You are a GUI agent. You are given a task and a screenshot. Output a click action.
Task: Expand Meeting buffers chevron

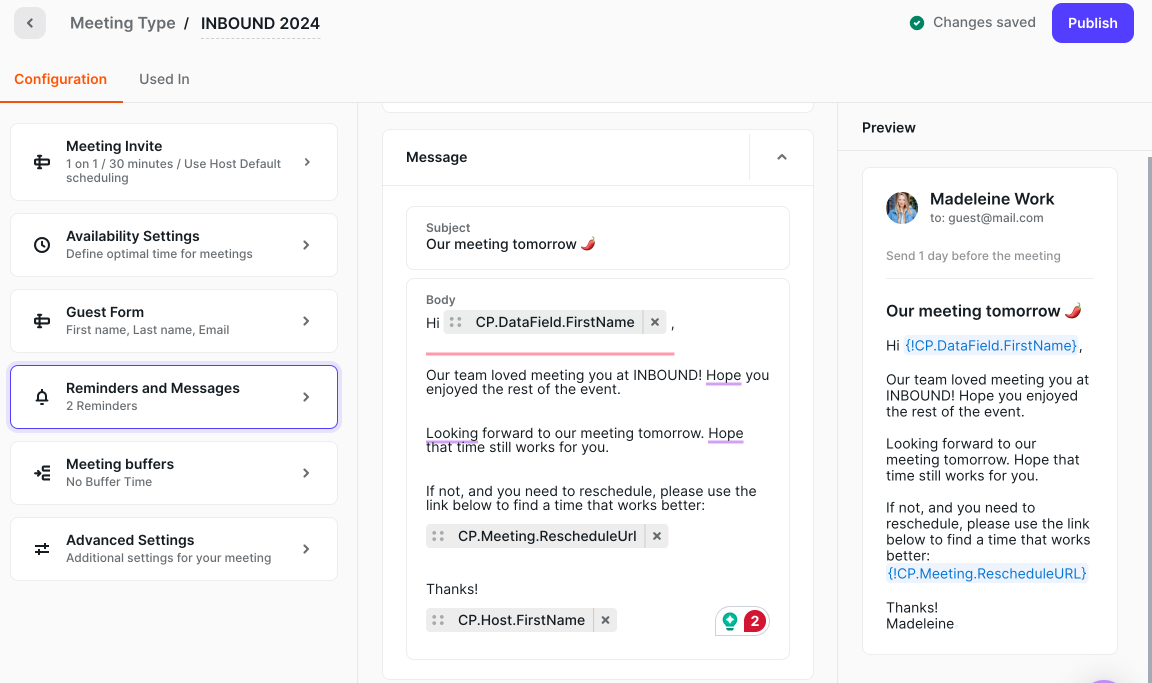pos(306,473)
